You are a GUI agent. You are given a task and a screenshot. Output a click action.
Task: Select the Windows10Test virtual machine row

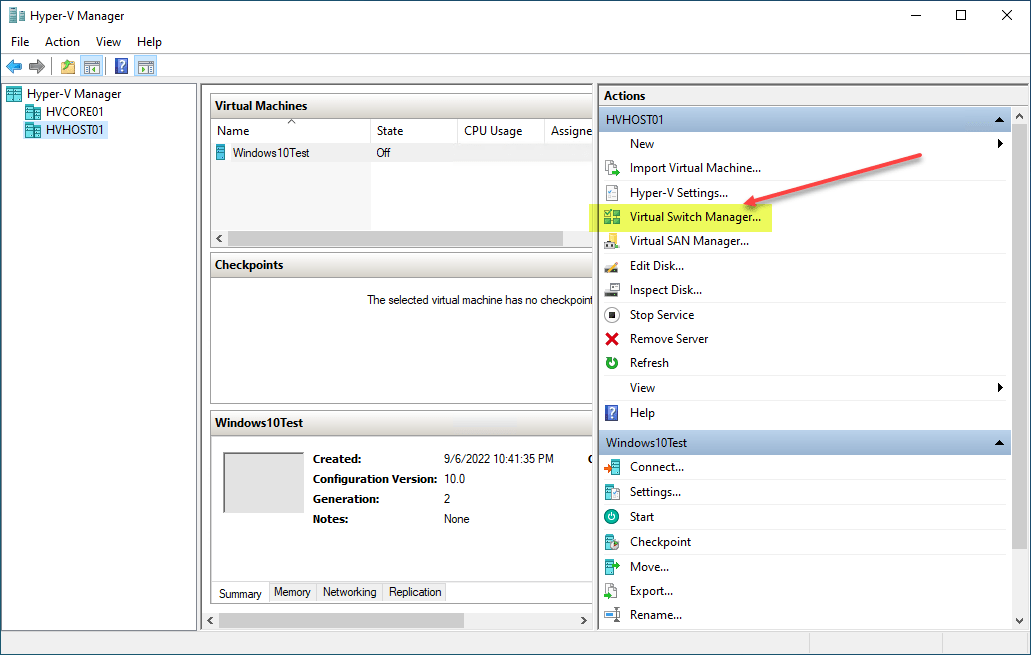click(402, 153)
